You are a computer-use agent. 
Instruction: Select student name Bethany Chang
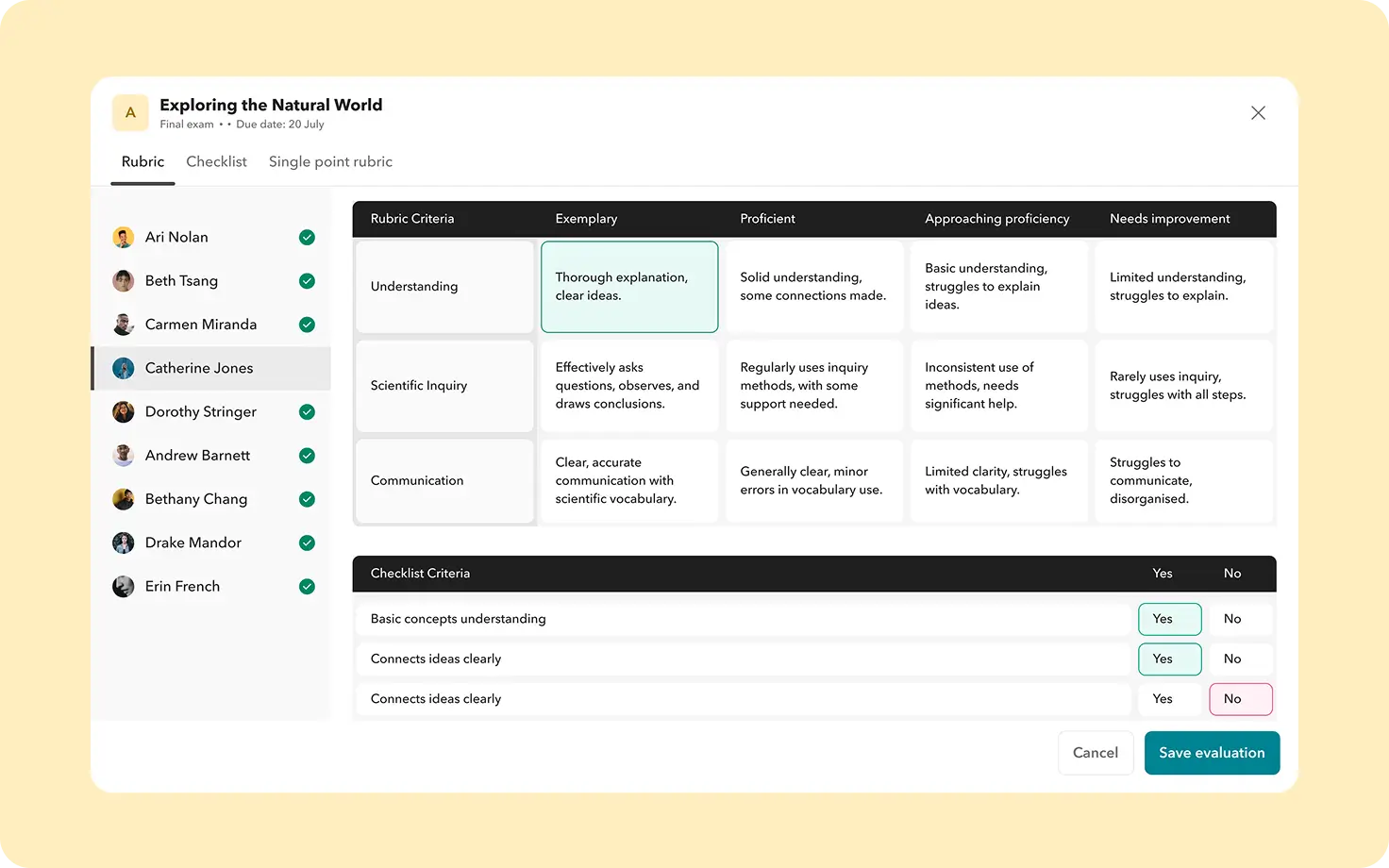click(x=196, y=499)
